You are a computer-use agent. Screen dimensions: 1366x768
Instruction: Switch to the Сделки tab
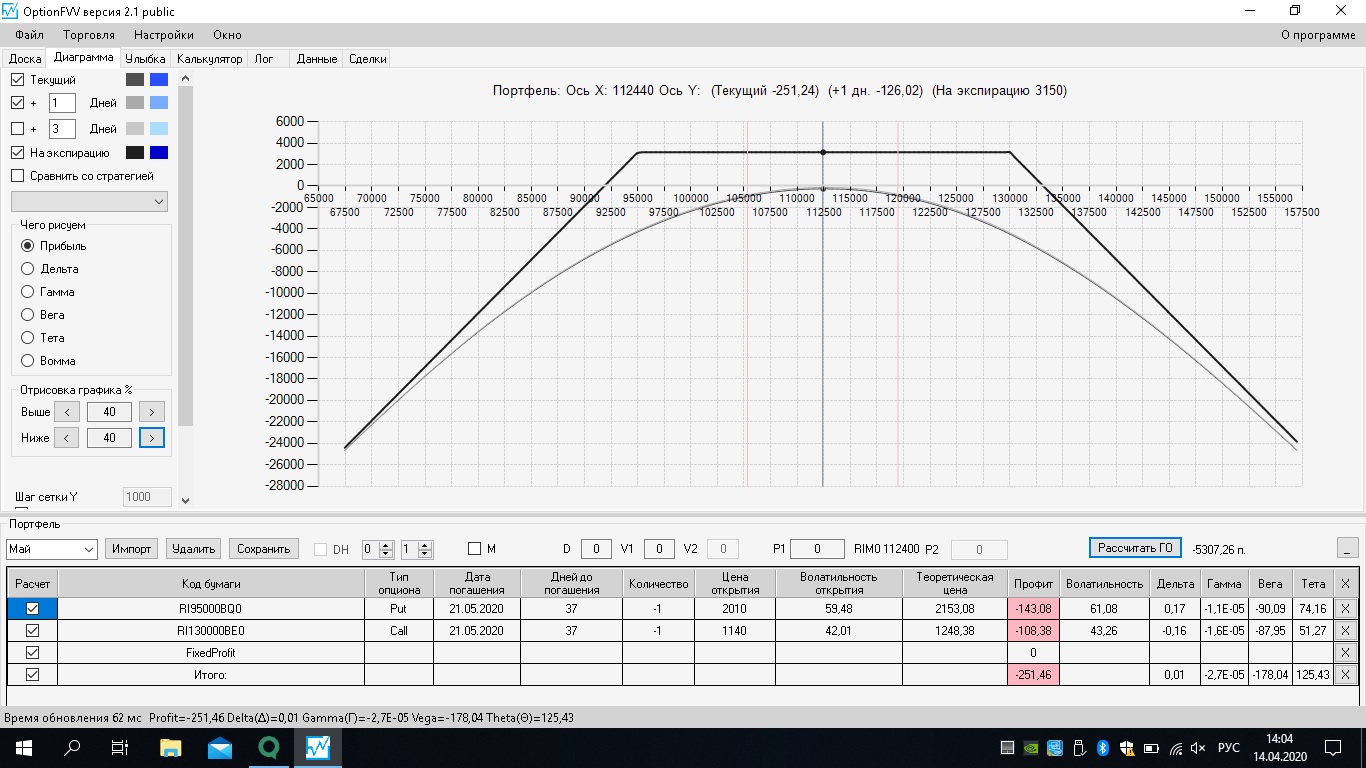[x=368, y=59]
